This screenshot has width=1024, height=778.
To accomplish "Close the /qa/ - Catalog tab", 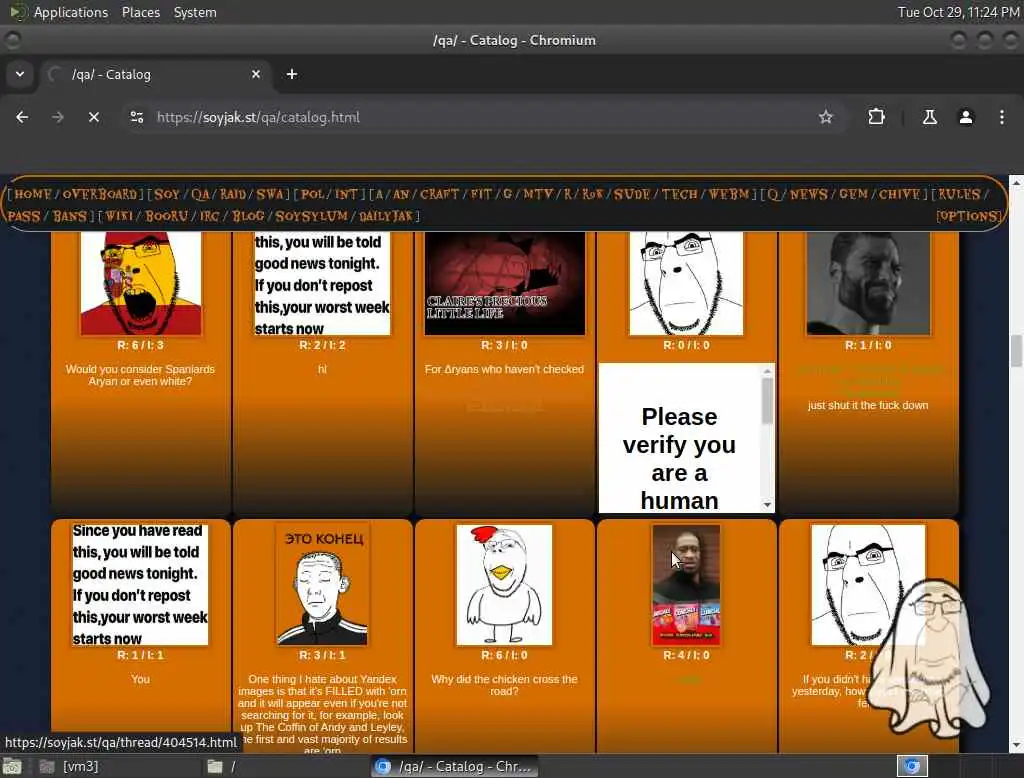I will pos(256,74).
